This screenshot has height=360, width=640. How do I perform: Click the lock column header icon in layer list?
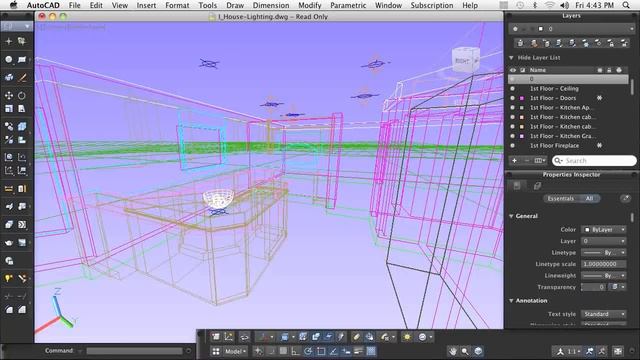(609, 70)
